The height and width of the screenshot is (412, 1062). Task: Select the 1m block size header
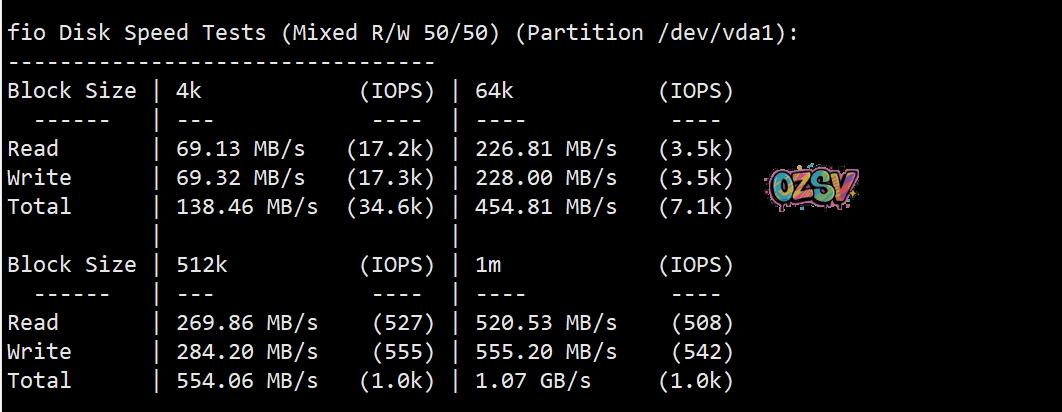(487, 265)
